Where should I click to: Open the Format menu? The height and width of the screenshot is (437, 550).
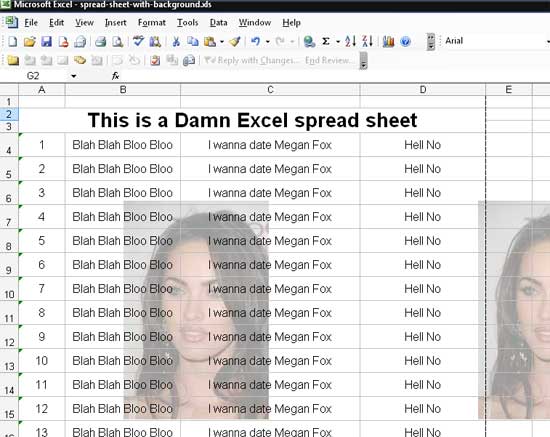[x=152, y=23]
